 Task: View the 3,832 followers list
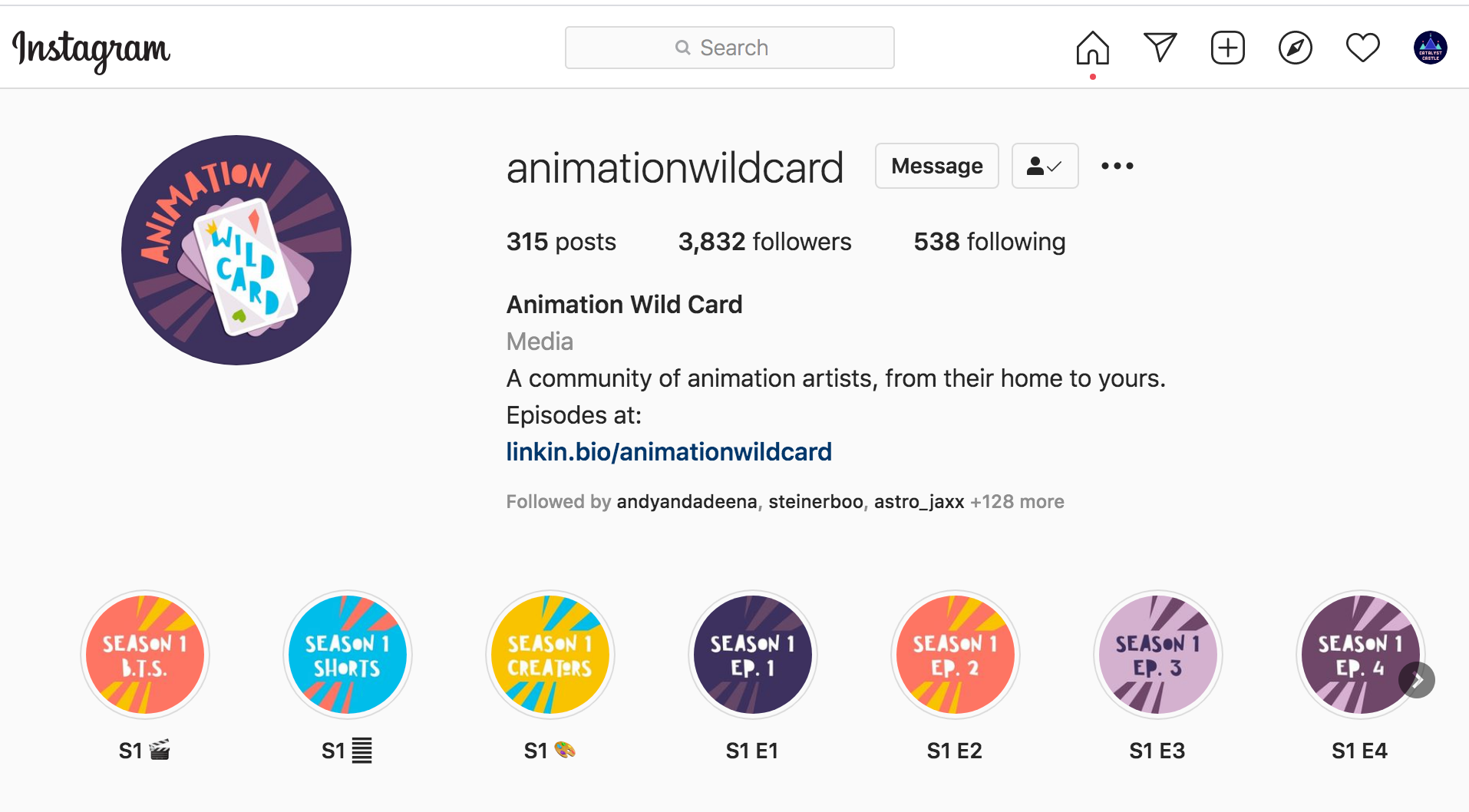[764, 242]
